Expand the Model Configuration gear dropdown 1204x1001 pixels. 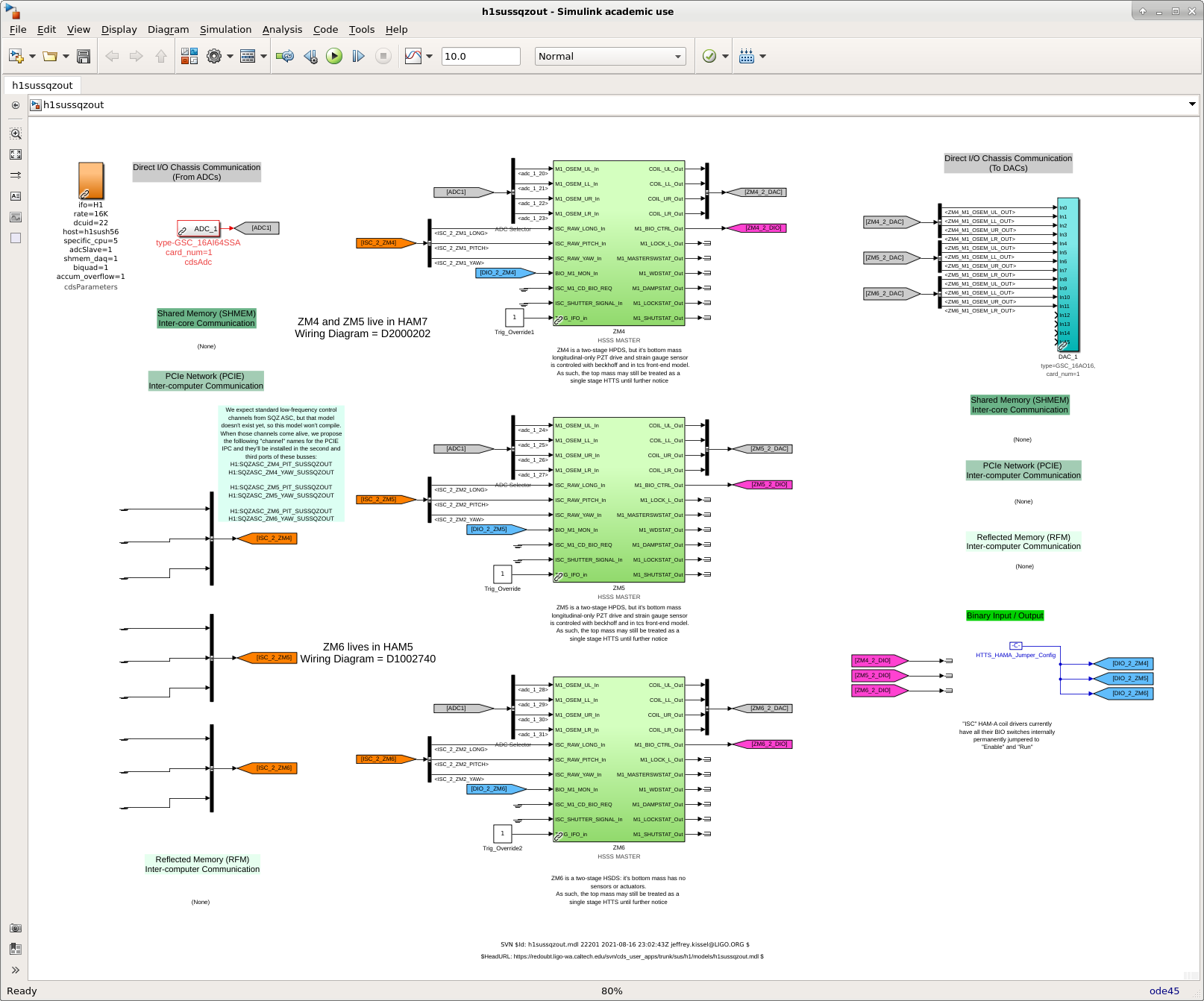(x=230, y=56)
